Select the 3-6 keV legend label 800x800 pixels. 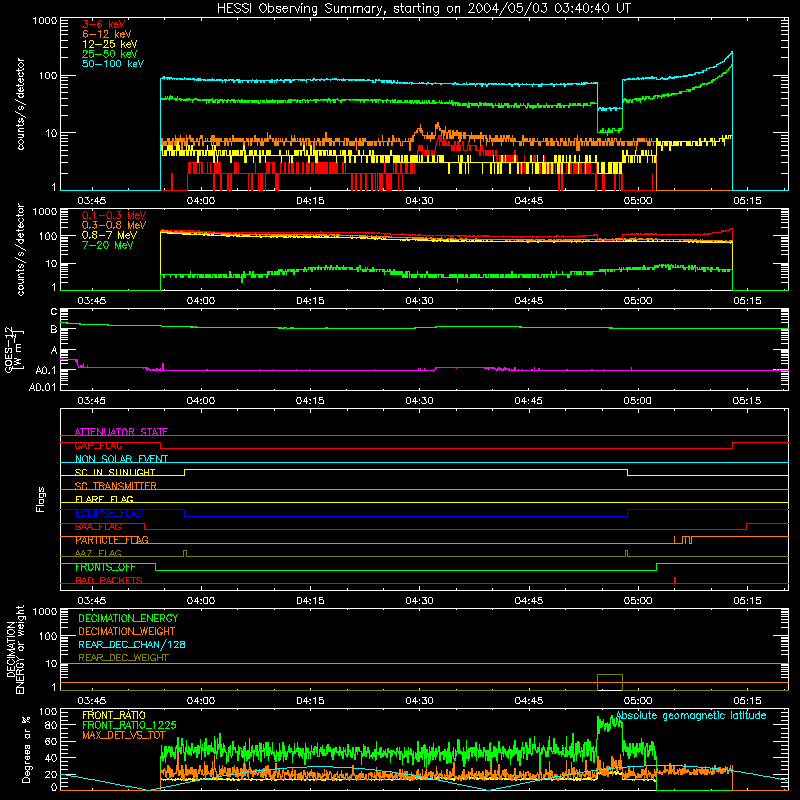tap(104, 24)
